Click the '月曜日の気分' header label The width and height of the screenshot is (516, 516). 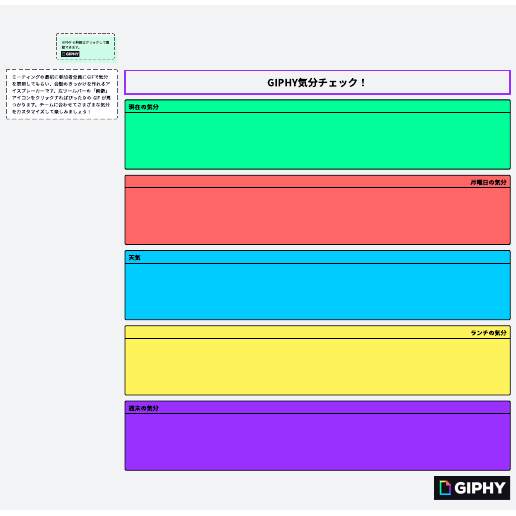tap(488, 182)
